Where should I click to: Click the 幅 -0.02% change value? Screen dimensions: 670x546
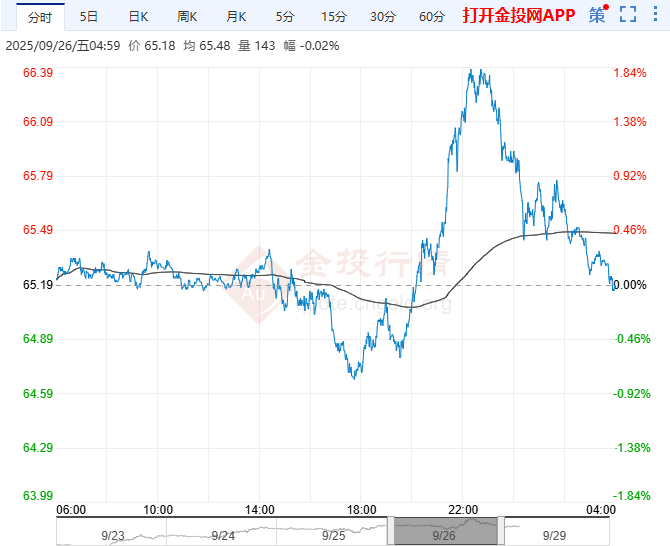(x=311, y=46)
